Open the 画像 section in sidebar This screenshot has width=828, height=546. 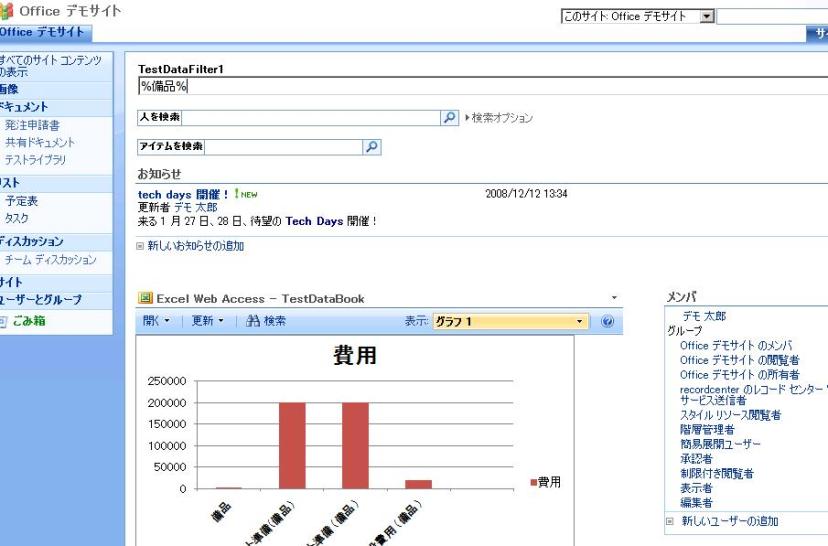click(10, 89)
